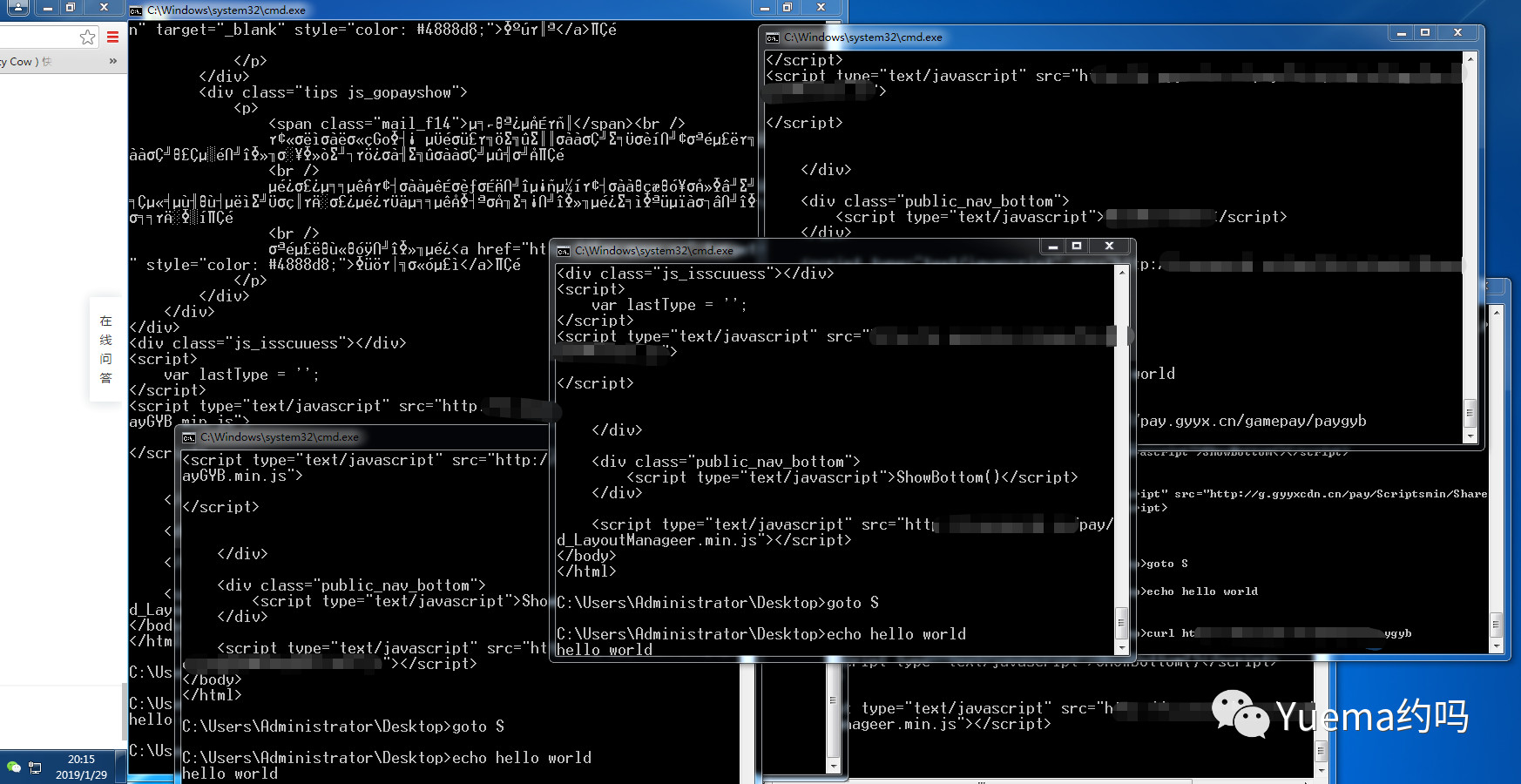Click 'hello world' output in the center cmd window
The height and width of the screenshot is (784, 1521).
tap(605, 650)
